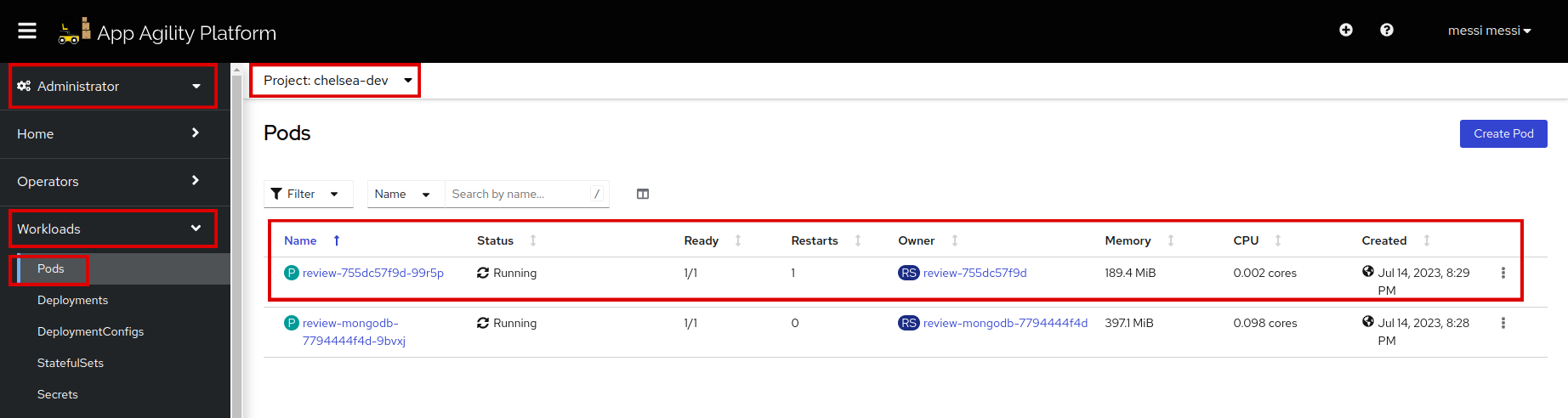Open kebab menu for review-755dc57f9d-99r5p pod

(1503, 273)
